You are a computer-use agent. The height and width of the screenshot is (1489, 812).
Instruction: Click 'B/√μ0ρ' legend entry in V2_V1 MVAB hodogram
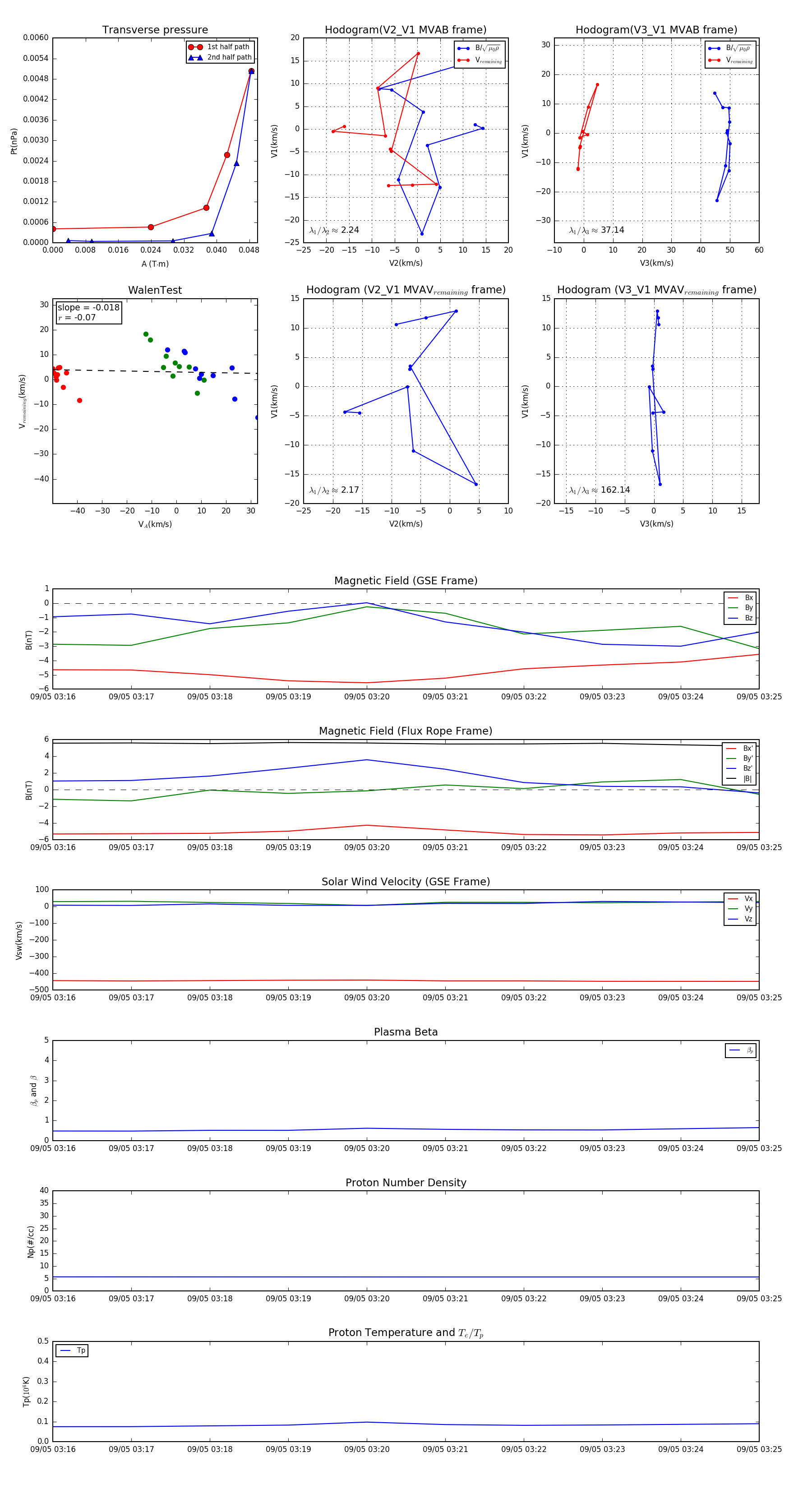480,49
